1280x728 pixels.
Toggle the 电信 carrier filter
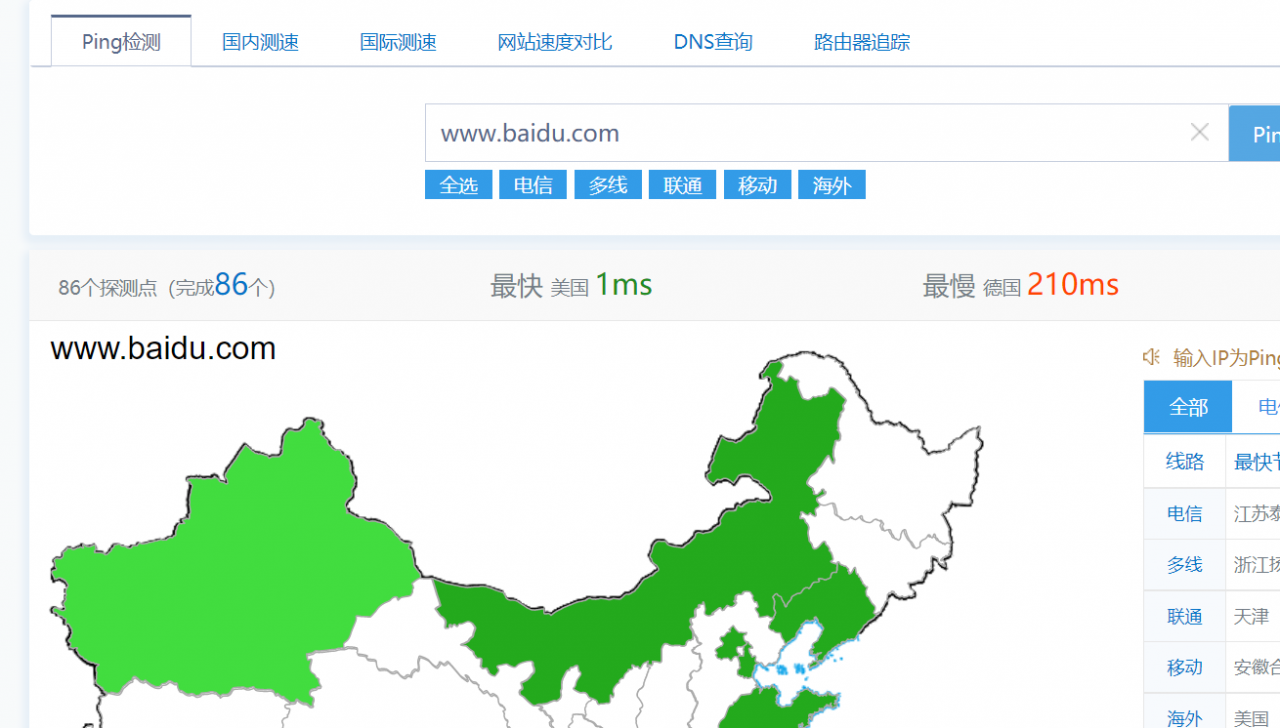532,184
